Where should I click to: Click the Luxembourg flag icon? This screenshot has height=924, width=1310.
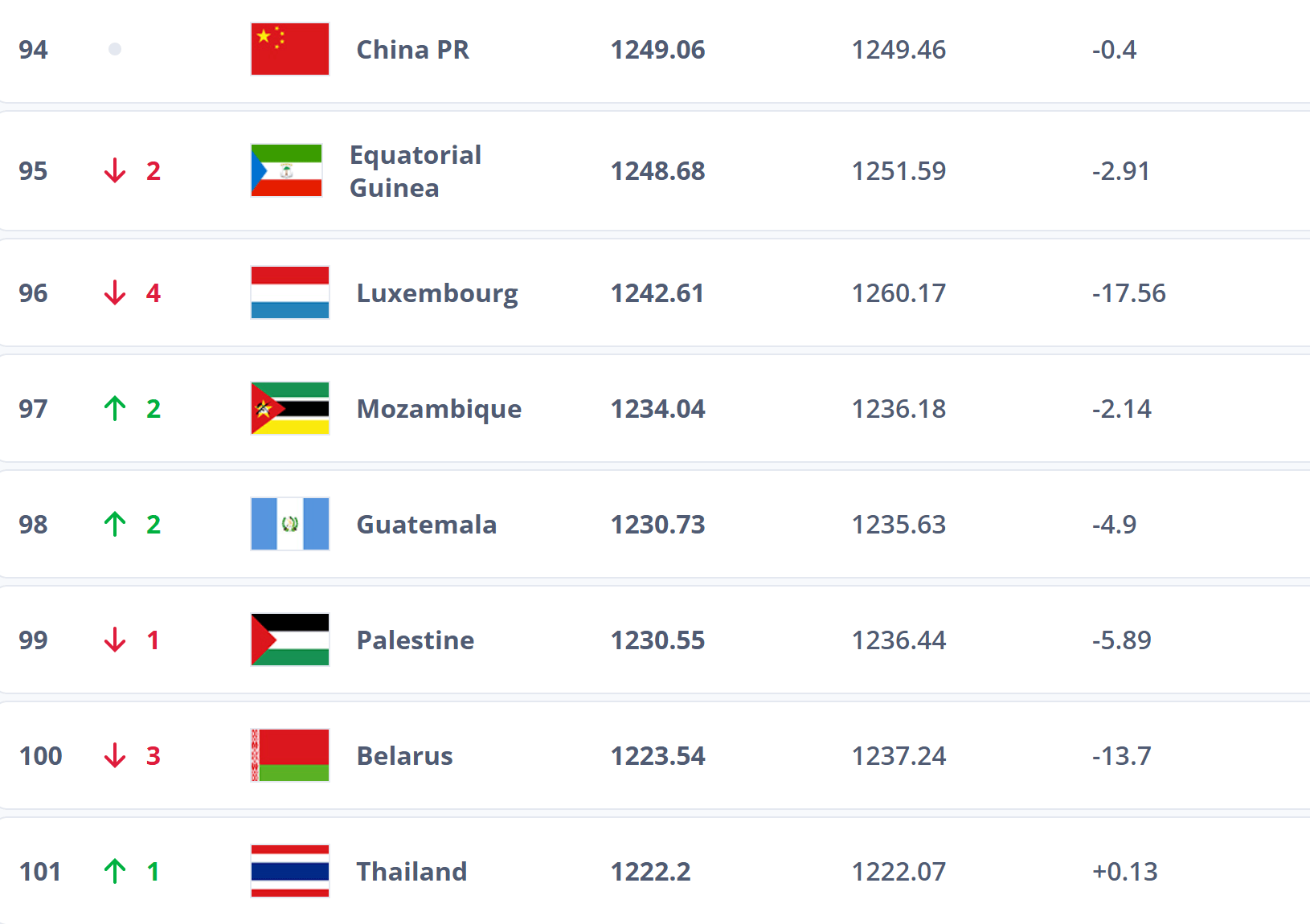click(289, 292)
